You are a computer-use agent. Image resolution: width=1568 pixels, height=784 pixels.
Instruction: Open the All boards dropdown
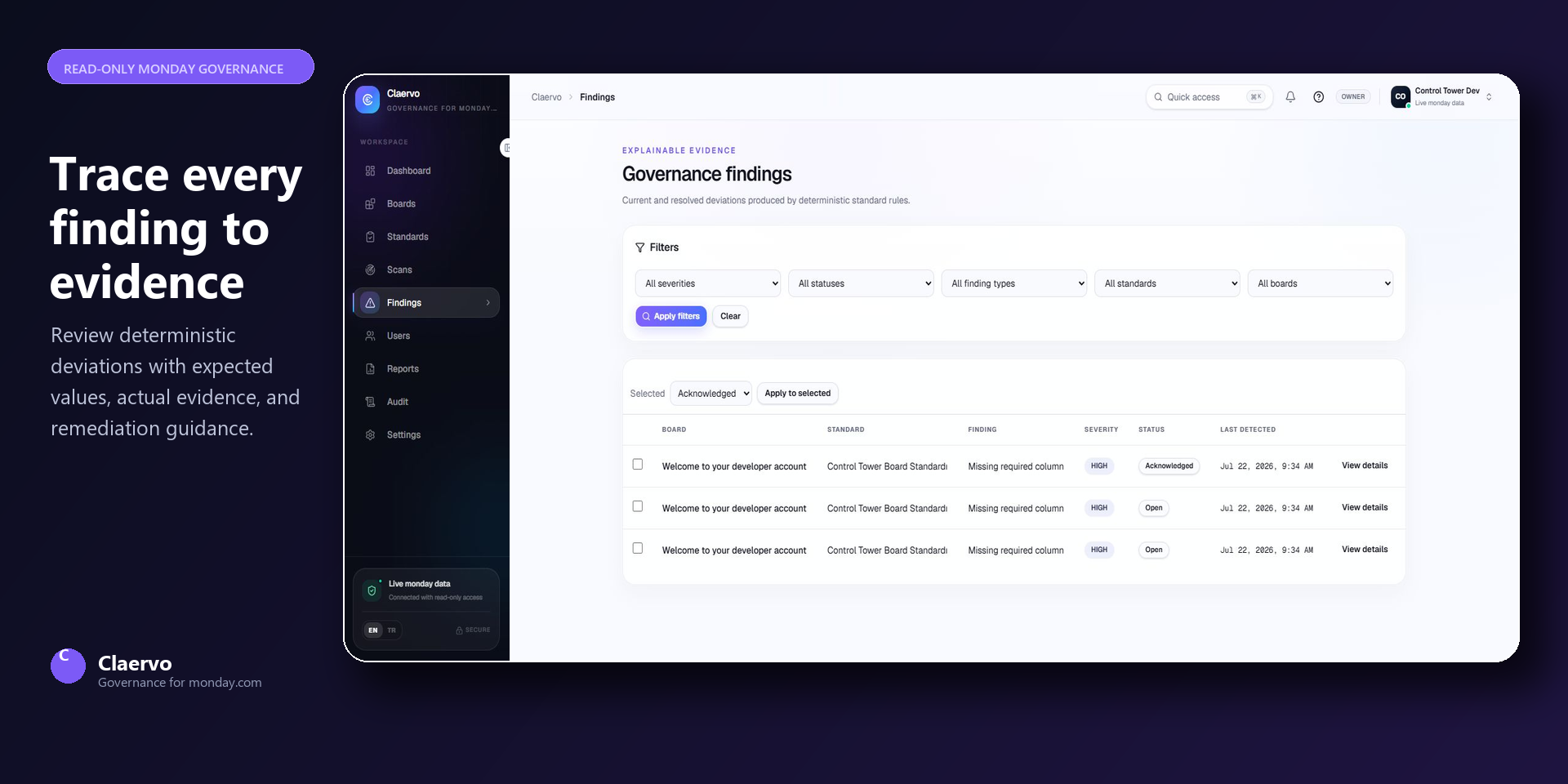point(1321,283)
